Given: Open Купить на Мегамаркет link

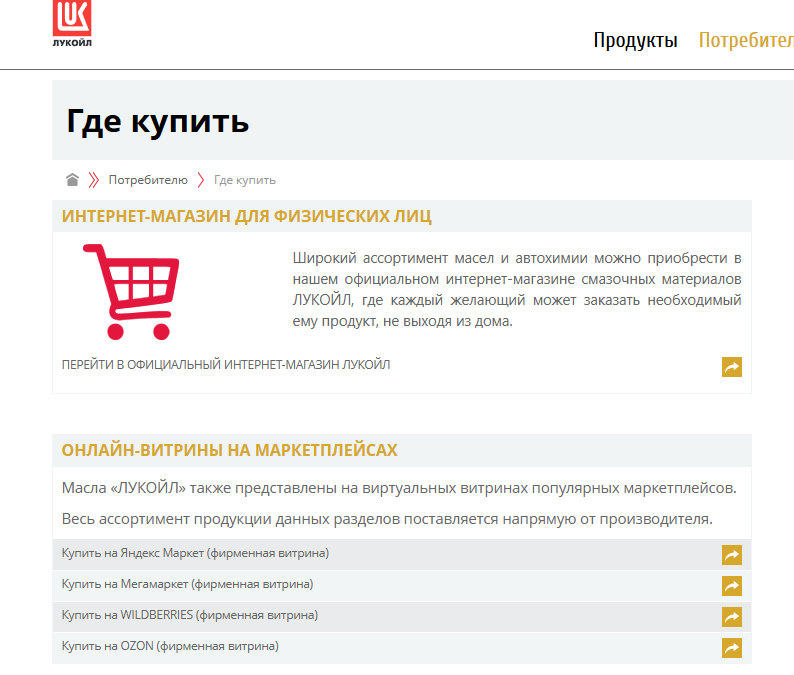Looking at the screenshot, I should (187, 584).
